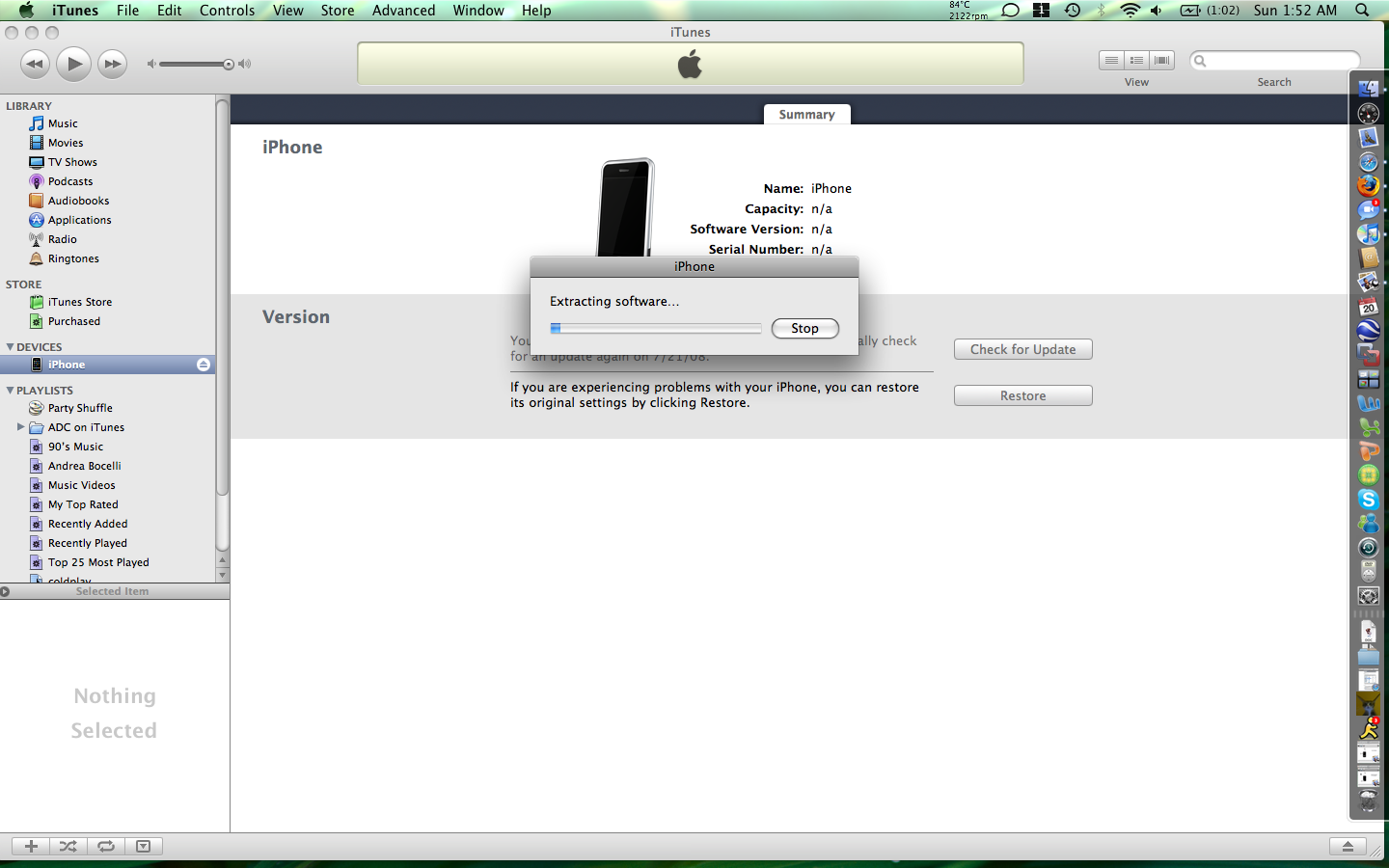Collapse the Devices section
This screenshot has height=868, width=1389.
tap(10, 347)
